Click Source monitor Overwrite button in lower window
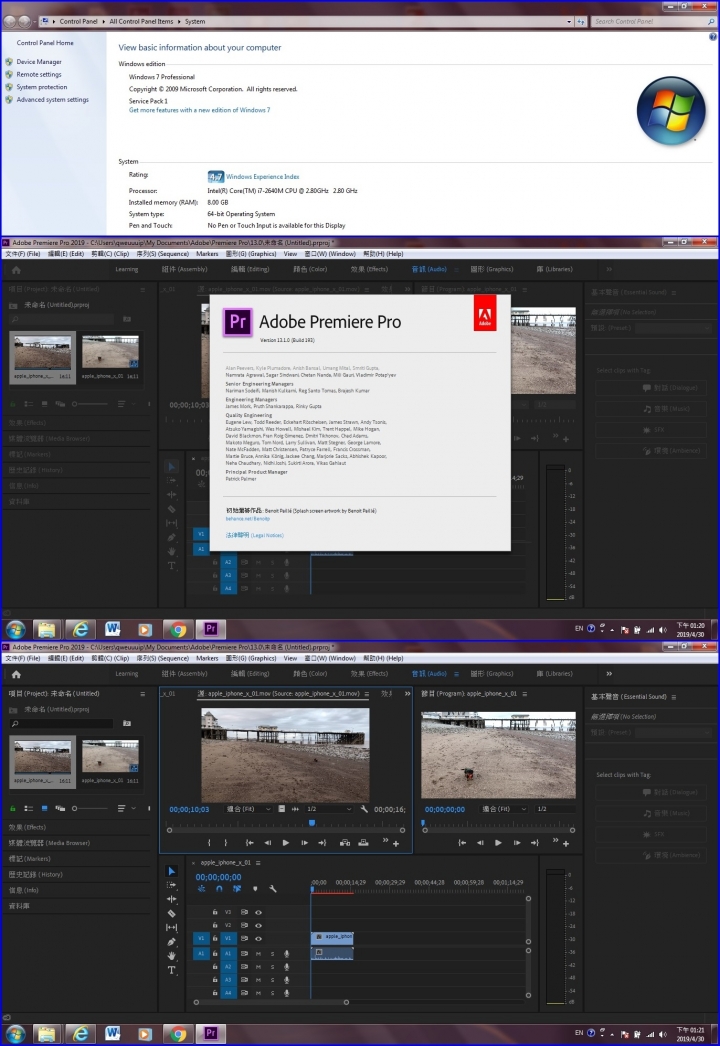The image size is (720, 1046). [x=363, y=843]
